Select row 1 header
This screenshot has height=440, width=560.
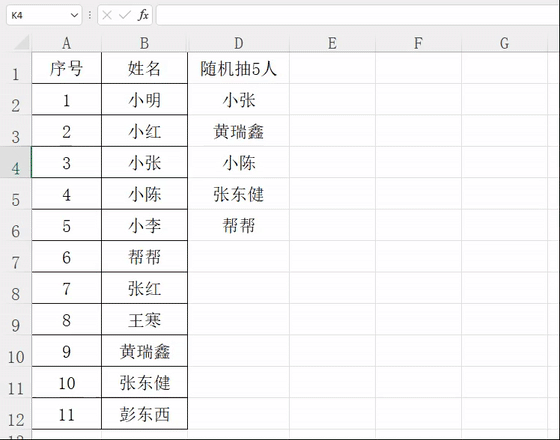[16, 68]
